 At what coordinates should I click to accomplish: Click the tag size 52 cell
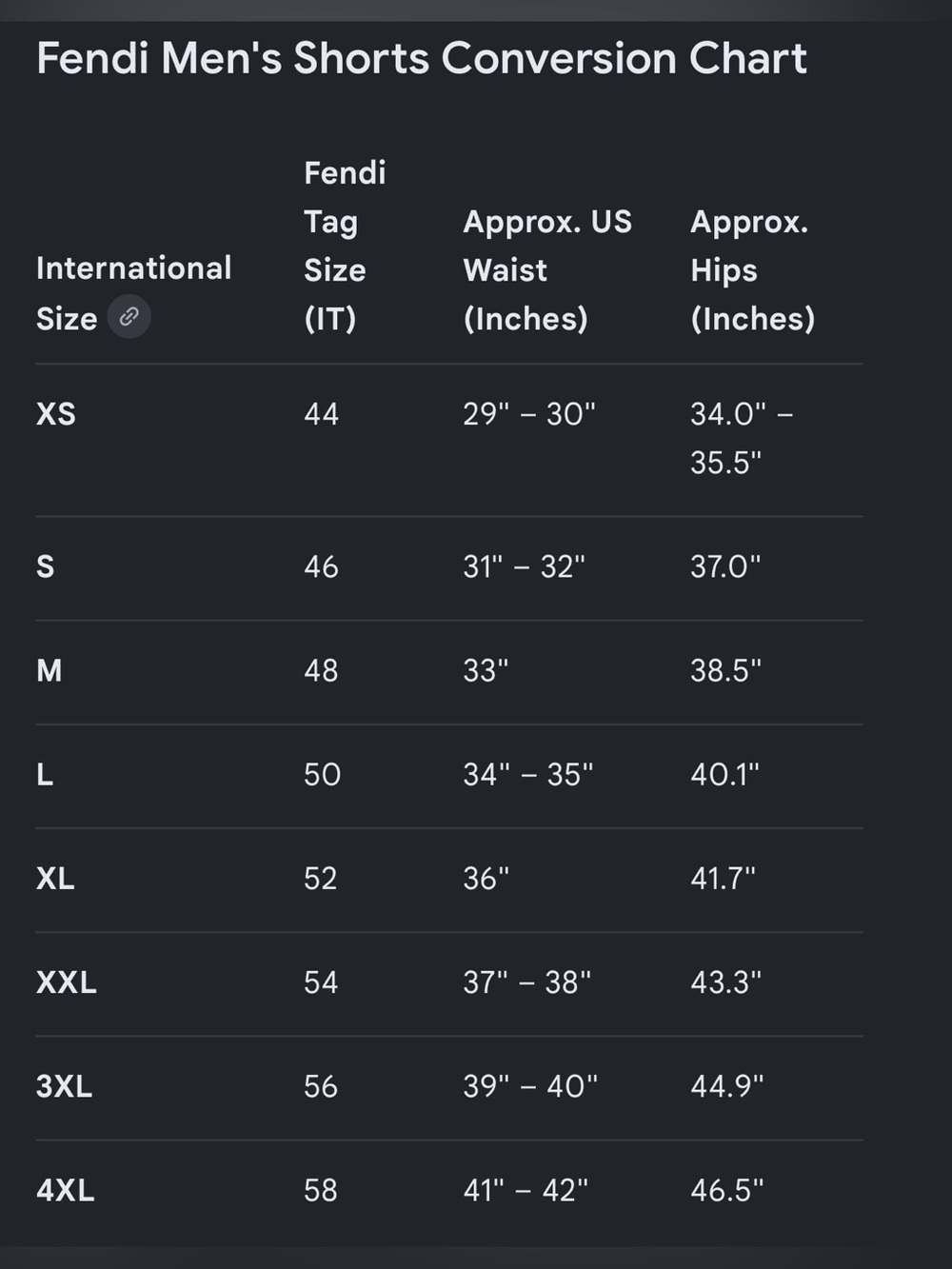click(321, 878)
